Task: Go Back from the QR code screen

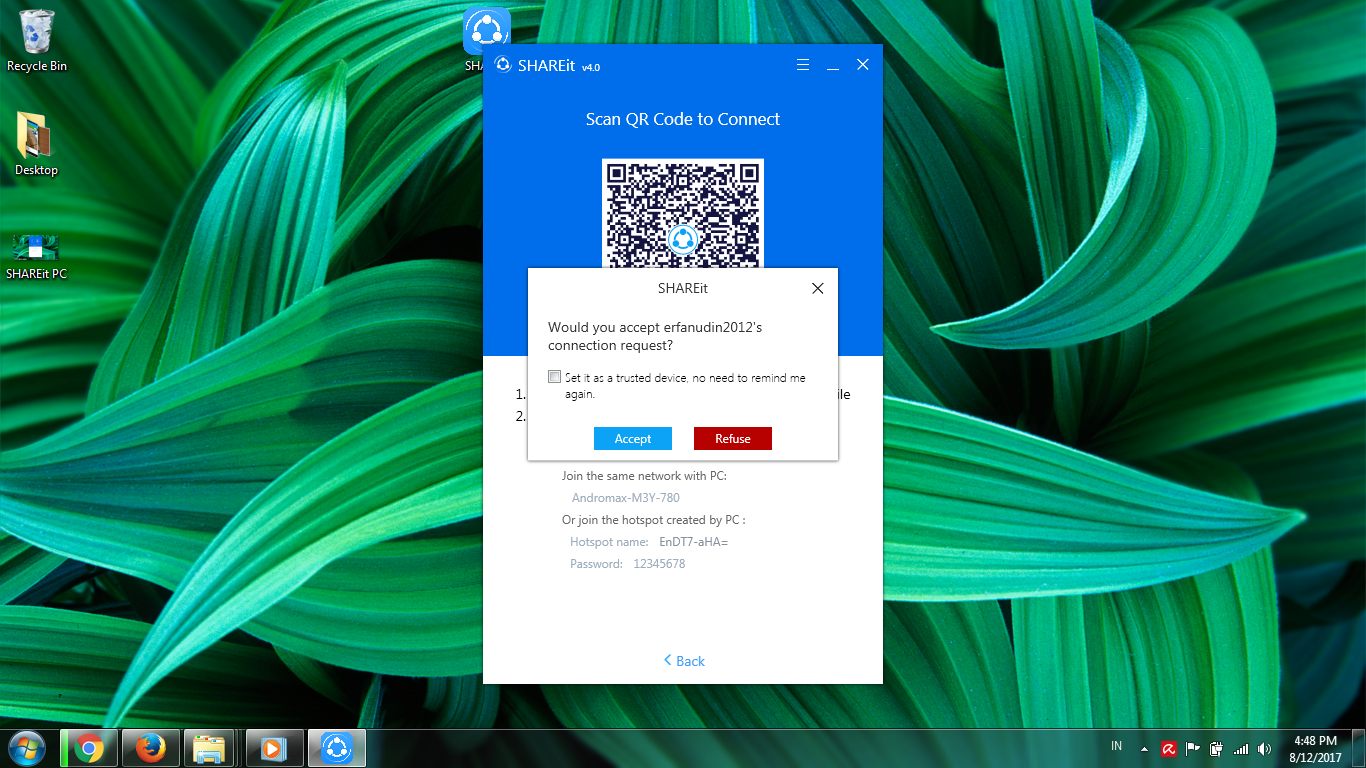Action: click(683, 661)
